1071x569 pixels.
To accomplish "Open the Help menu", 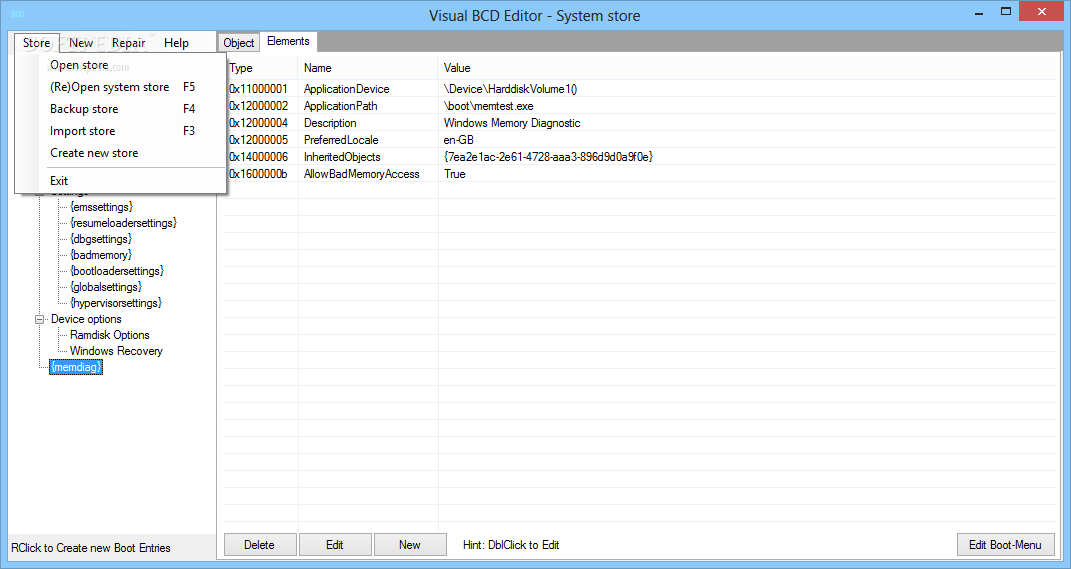I will click(176, 43).
